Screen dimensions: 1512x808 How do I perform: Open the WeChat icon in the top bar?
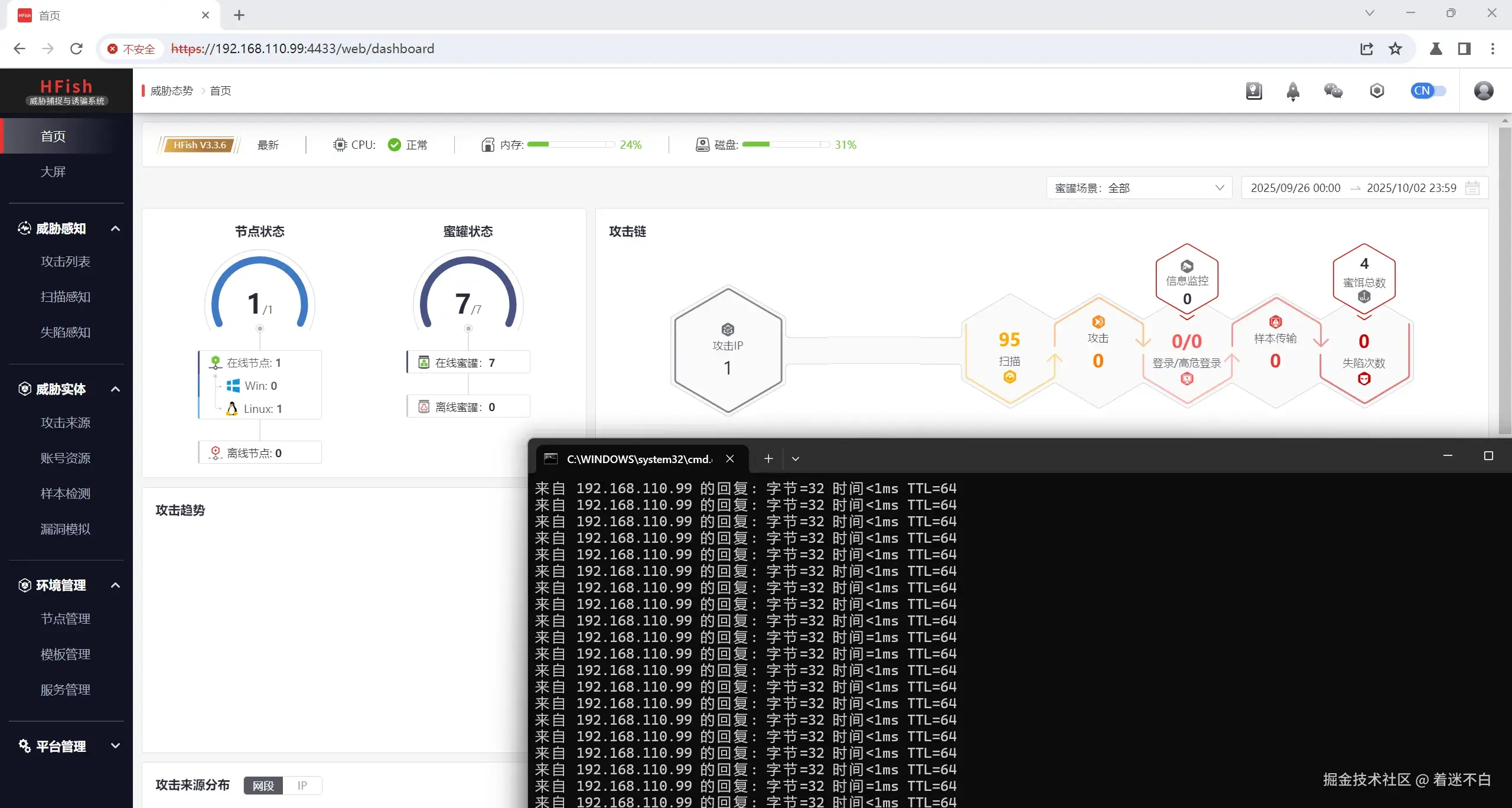coord(1333,91)
